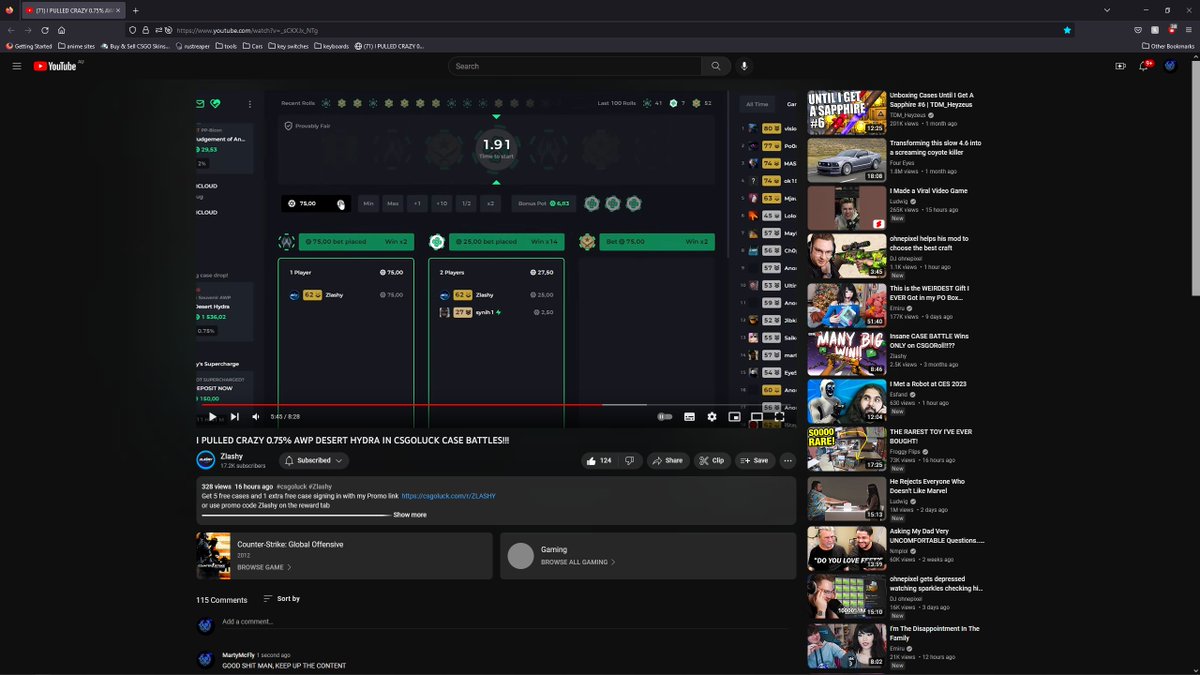Browse all gaming link
1200x675 pixels.
(x=578, y=562)
